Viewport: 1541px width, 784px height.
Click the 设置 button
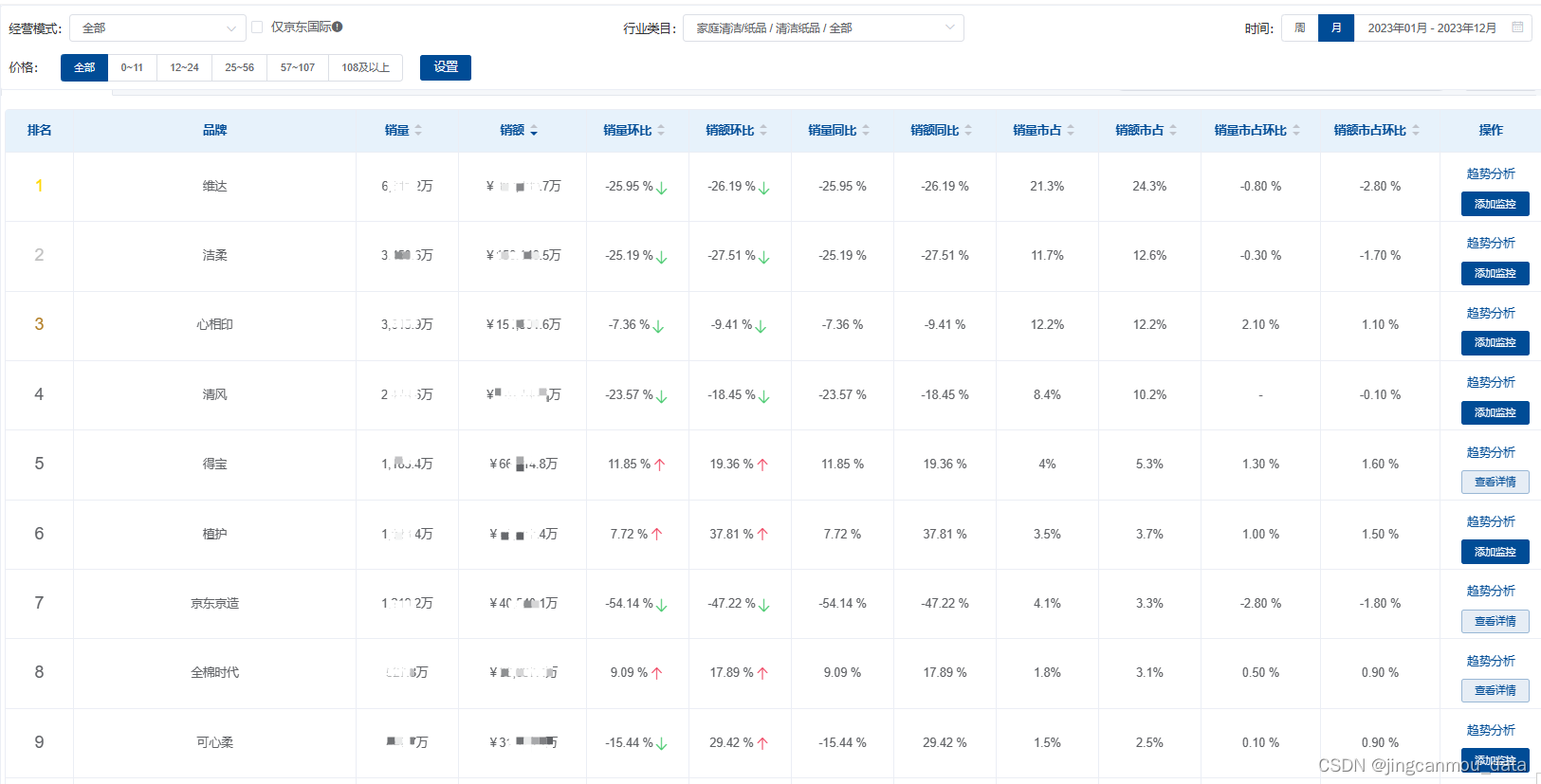click(x=446, y=67)
